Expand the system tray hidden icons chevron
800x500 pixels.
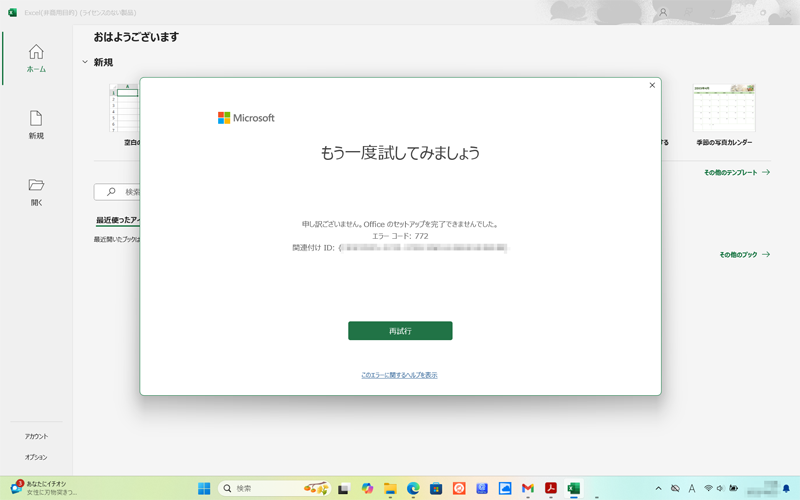coord(658,488)
